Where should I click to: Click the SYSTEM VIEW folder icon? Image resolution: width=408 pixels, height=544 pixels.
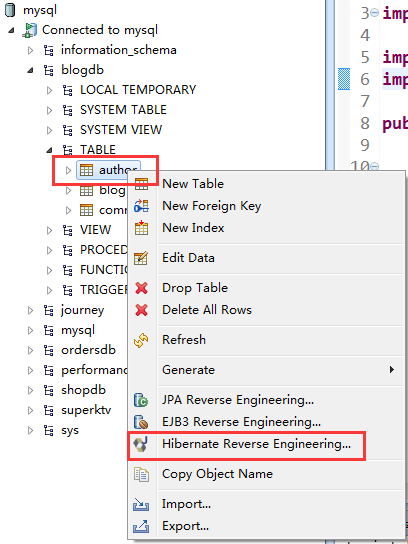tap(68, 130)
